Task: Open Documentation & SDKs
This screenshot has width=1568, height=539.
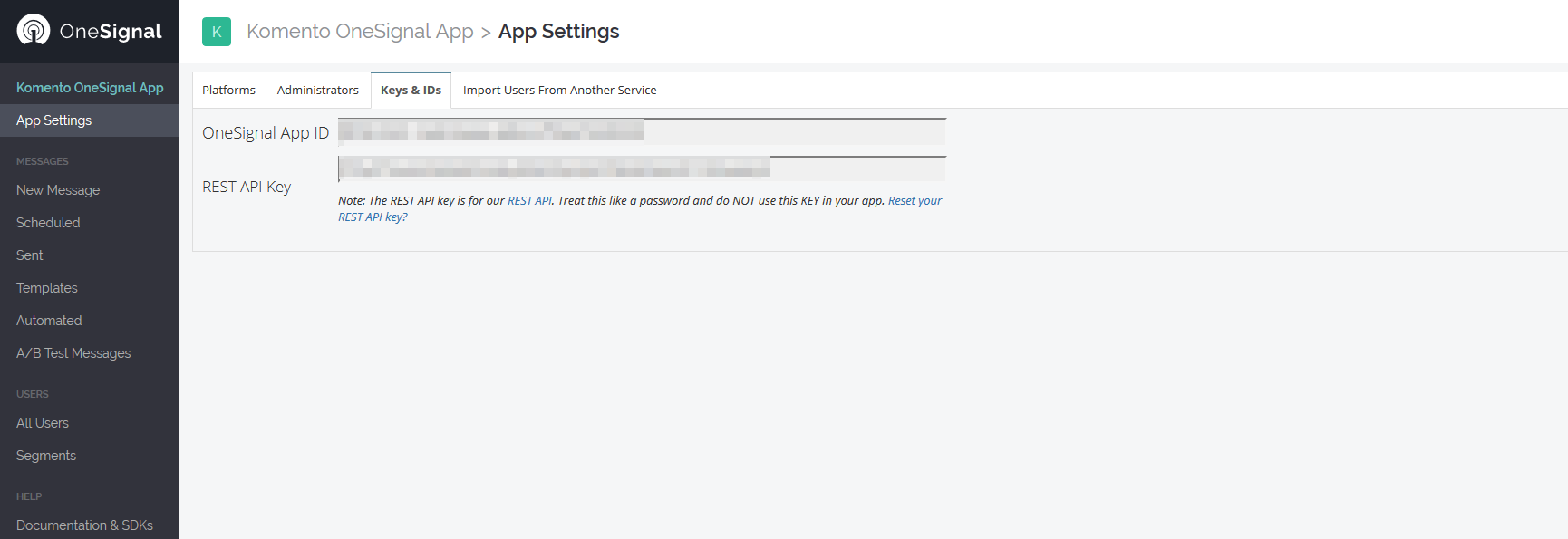Action: [84, 525]
